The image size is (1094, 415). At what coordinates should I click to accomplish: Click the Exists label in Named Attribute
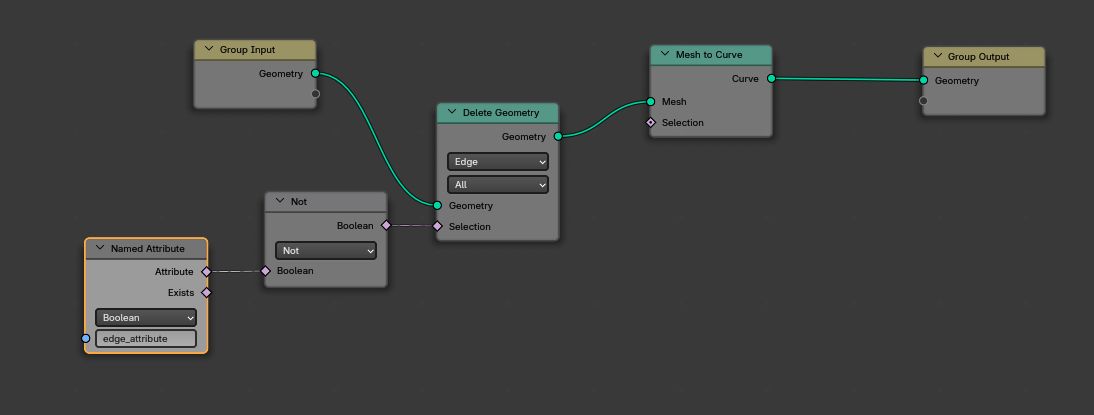pyautogui.click(x=181, y=293)
